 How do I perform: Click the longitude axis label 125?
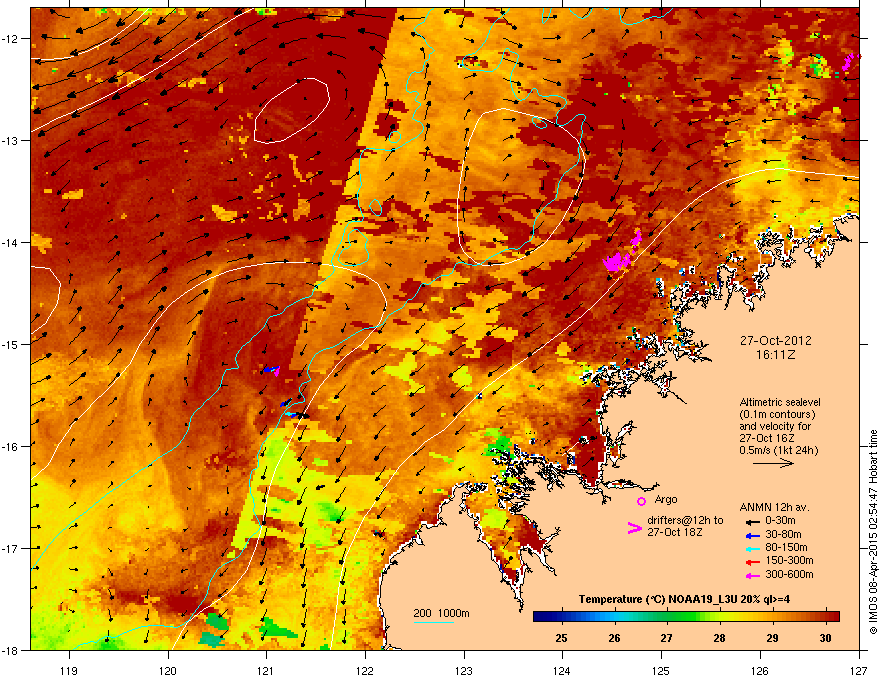pyautogui.click(x=661, y=670)
